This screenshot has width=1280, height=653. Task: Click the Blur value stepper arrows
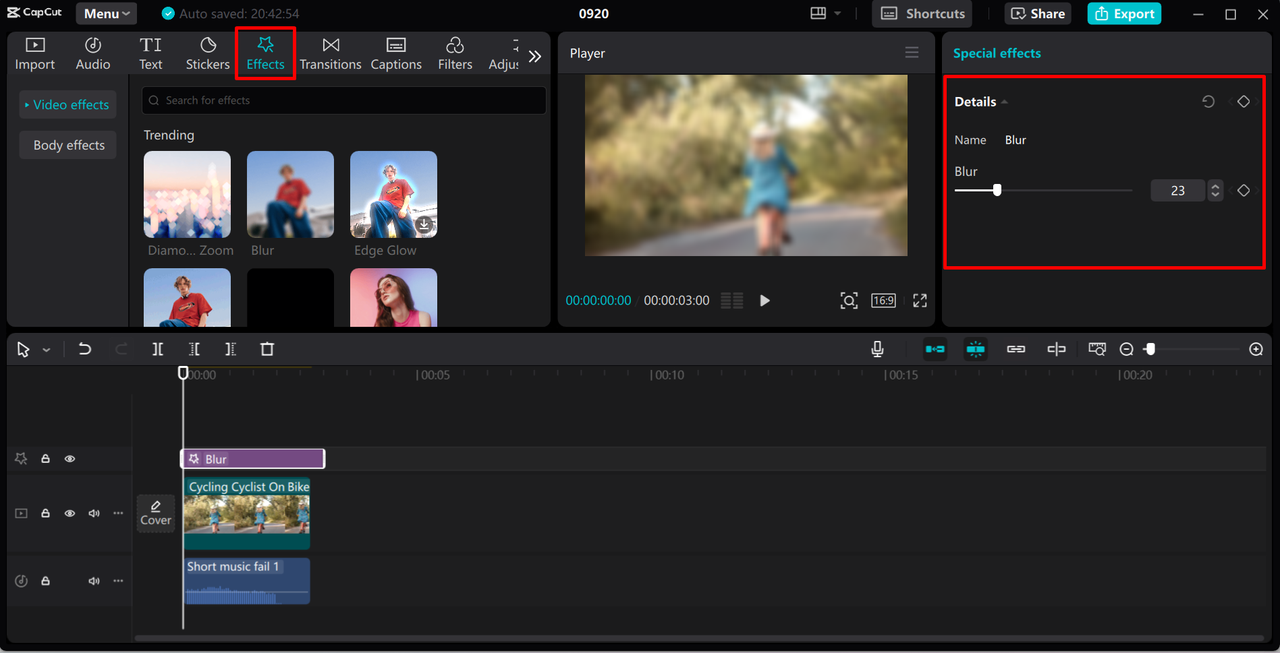(1215, 190)
